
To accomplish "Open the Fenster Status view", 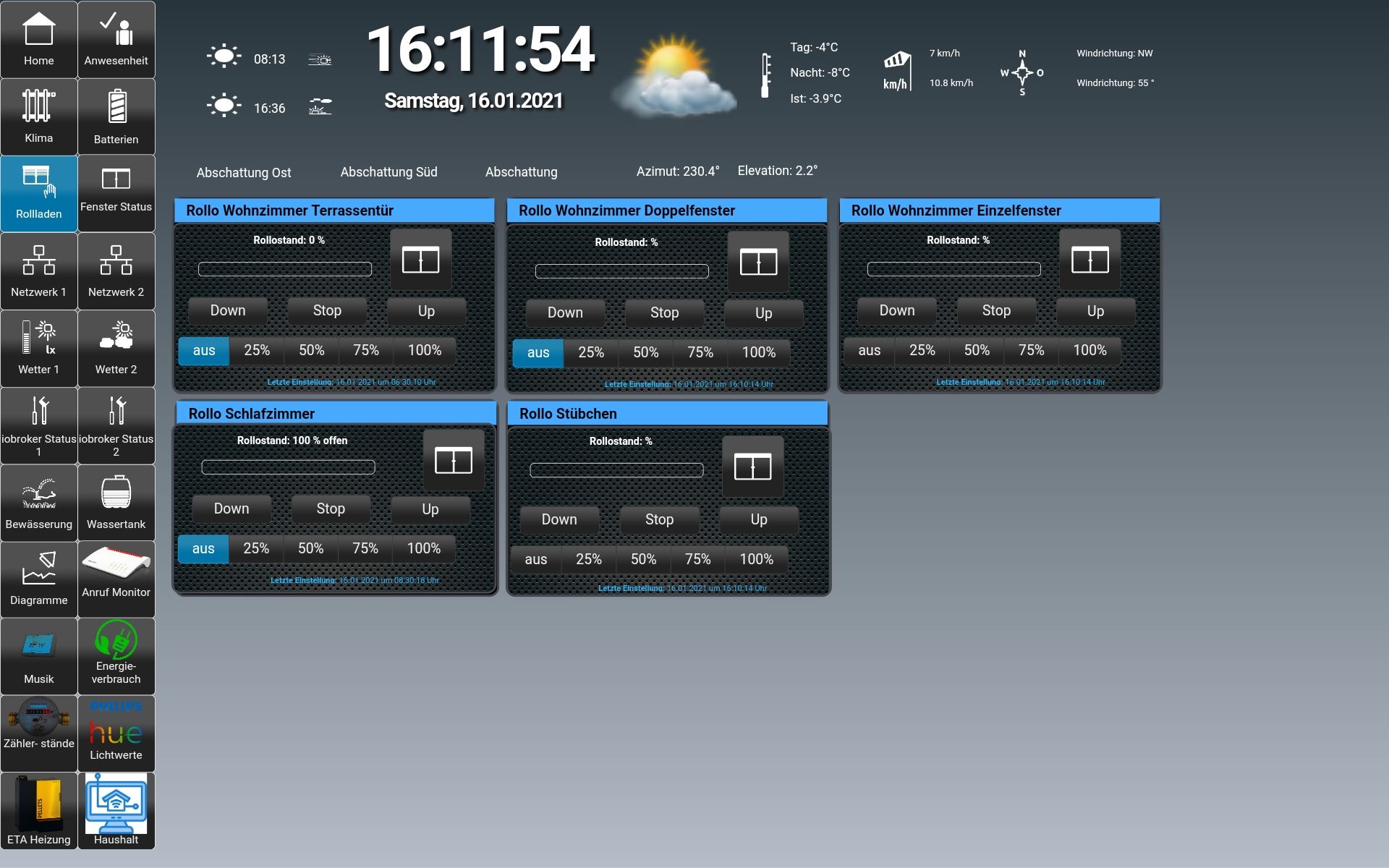I will 116,192.
